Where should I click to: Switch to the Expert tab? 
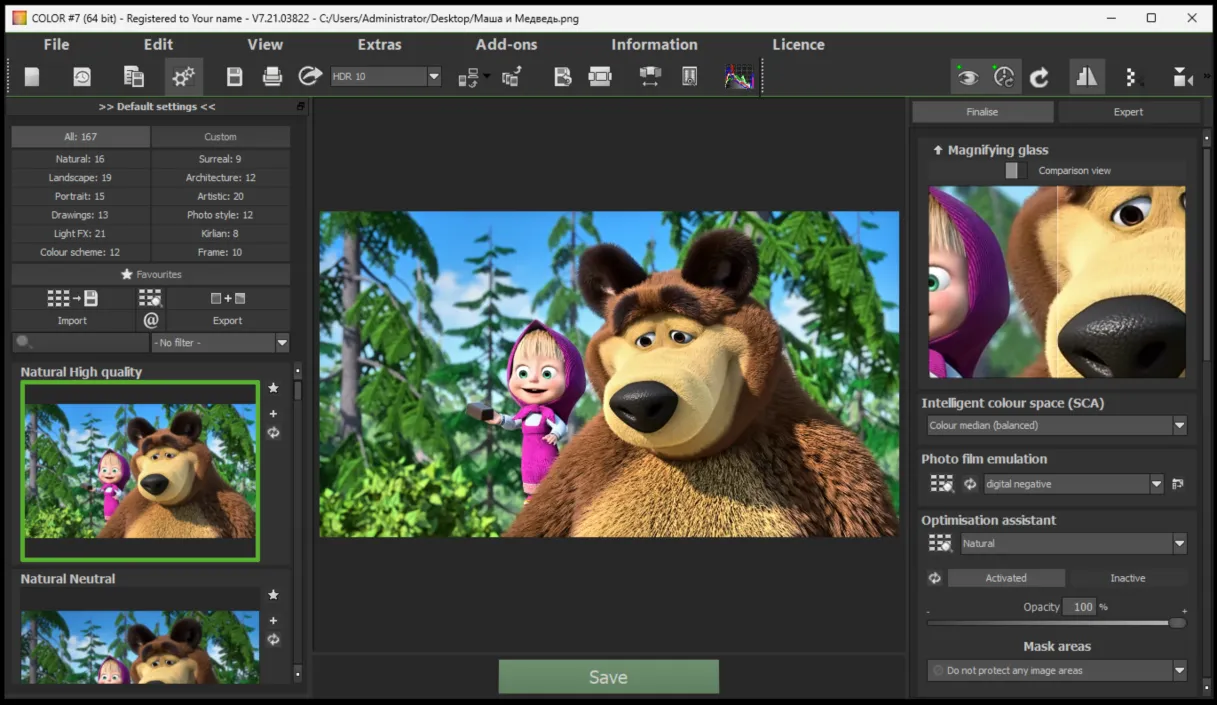click(1128, 112)
